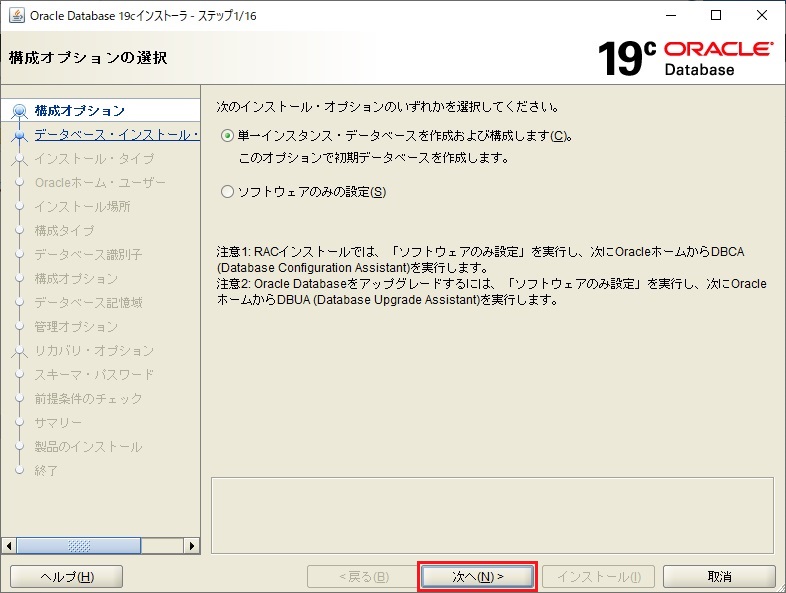Screen dimensions: 786x593
Task: Click the インストール・タイプ step in sidebar
Action: 94,158
